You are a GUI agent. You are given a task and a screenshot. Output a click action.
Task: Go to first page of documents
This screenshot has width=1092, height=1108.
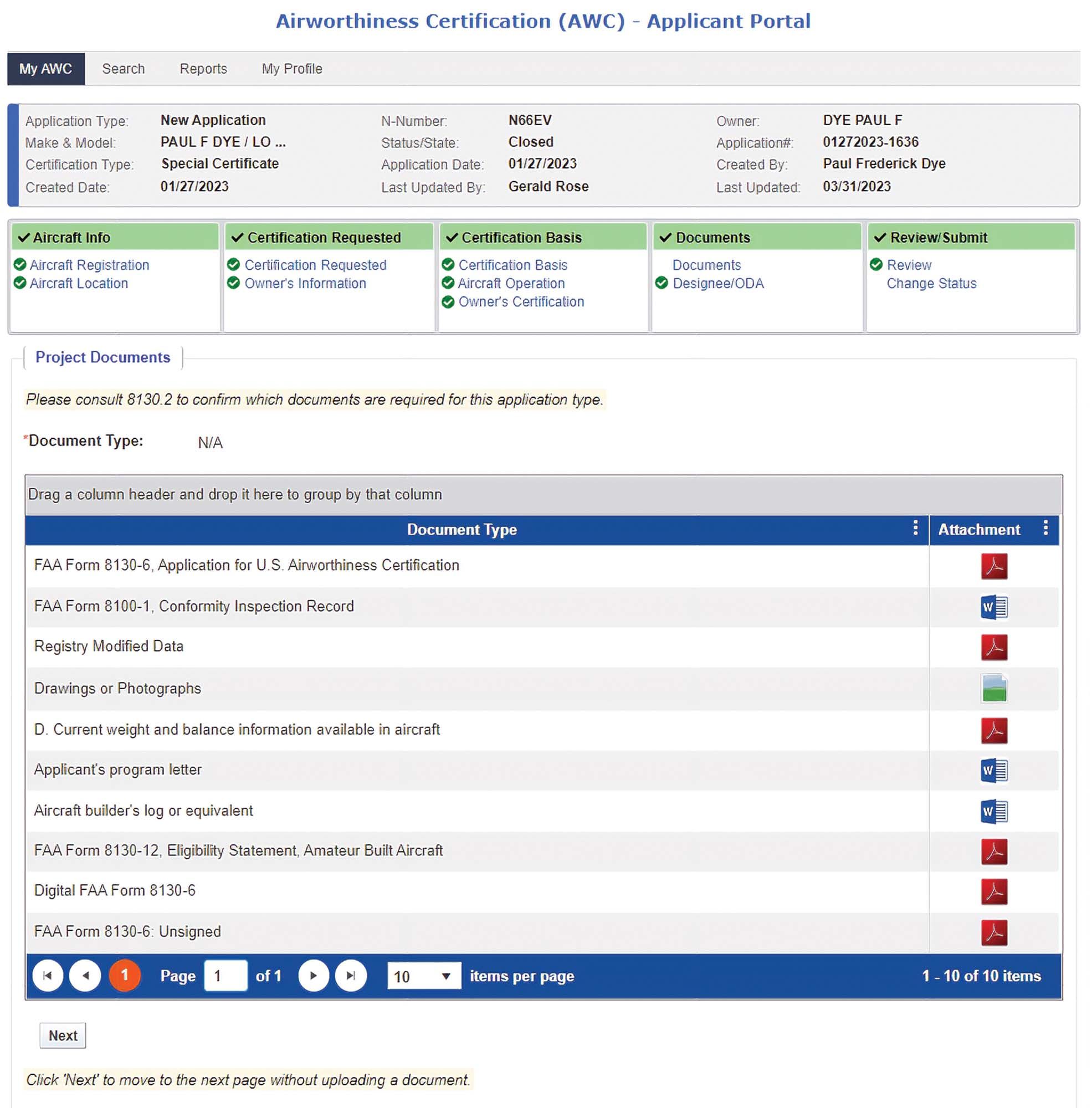coord(48,976)
